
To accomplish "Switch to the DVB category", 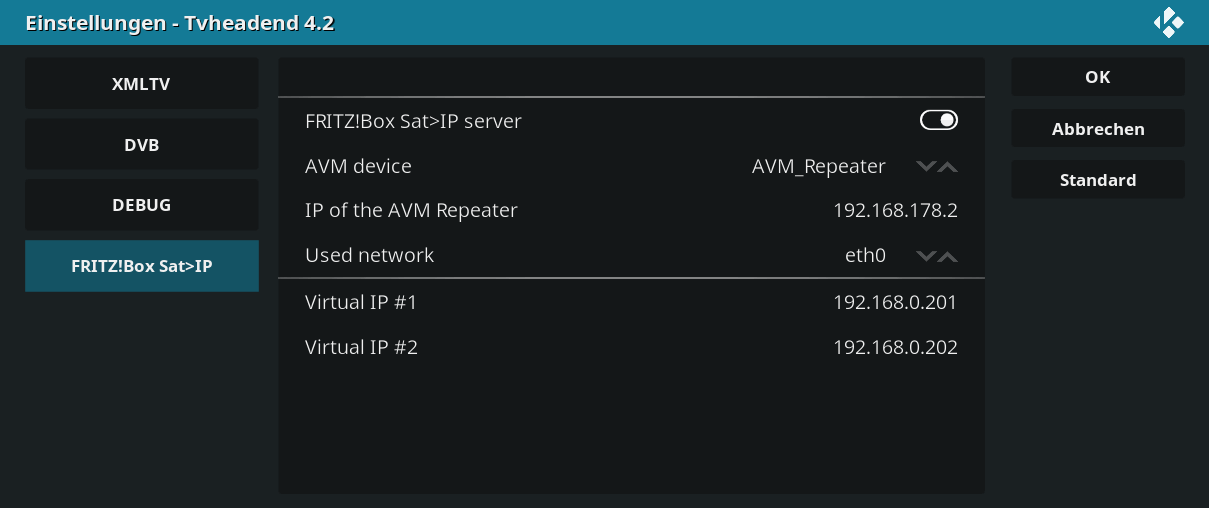I will pos(142,145).
